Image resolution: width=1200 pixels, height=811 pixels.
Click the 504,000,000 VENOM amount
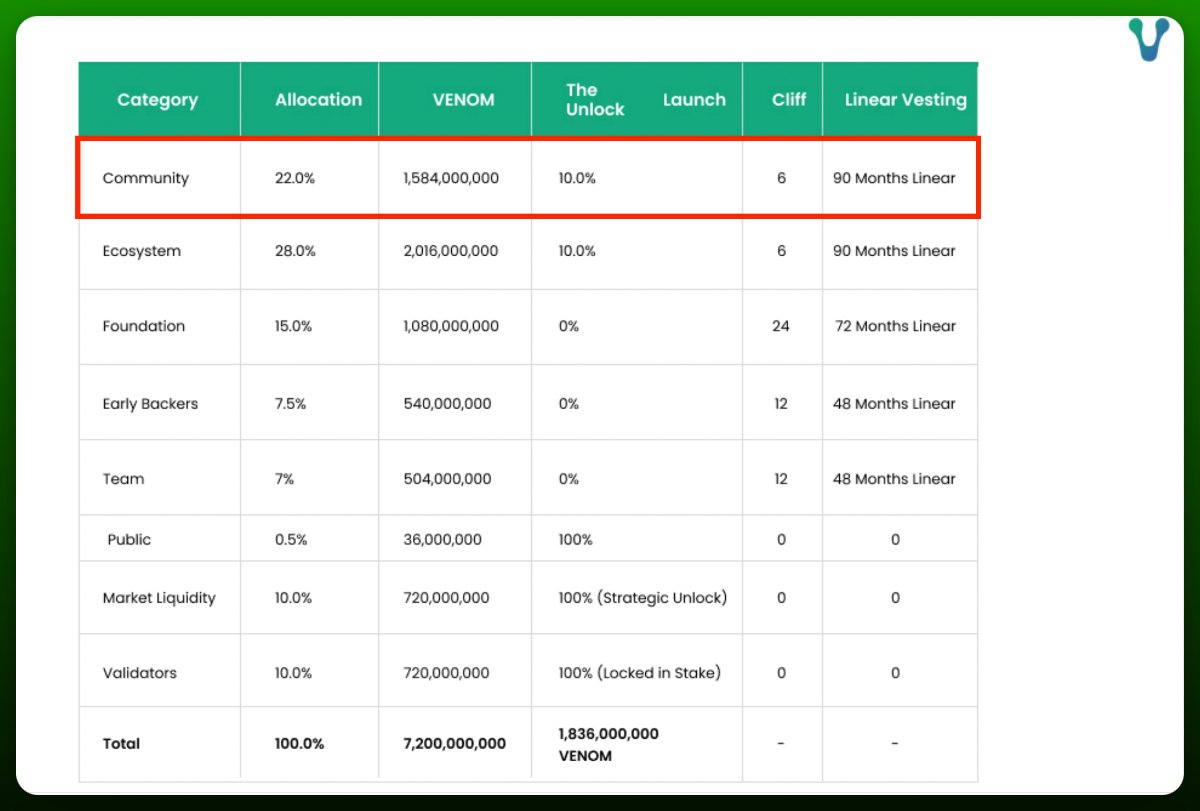[x=447, y=479]
